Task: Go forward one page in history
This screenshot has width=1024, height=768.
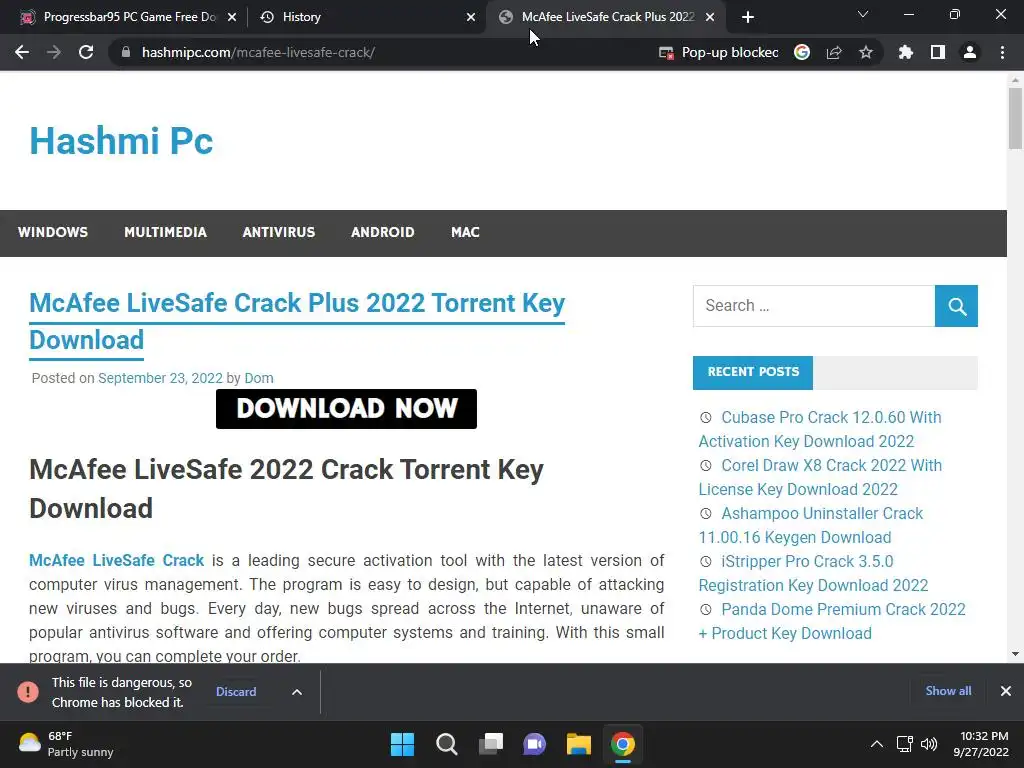Action: point(54,52)
